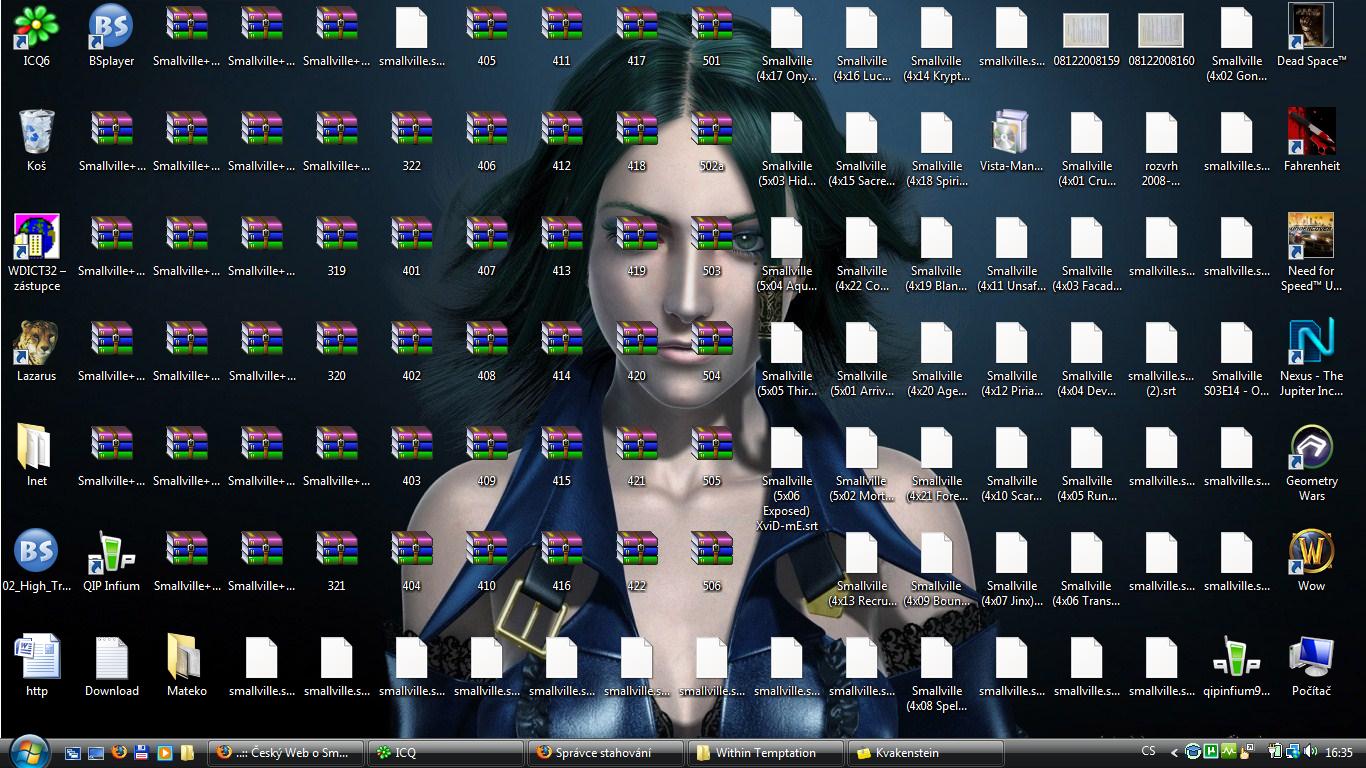Screen dimensions: 1366x768
Task: Open the CS language bar selector
Action: click(1148, 751)
